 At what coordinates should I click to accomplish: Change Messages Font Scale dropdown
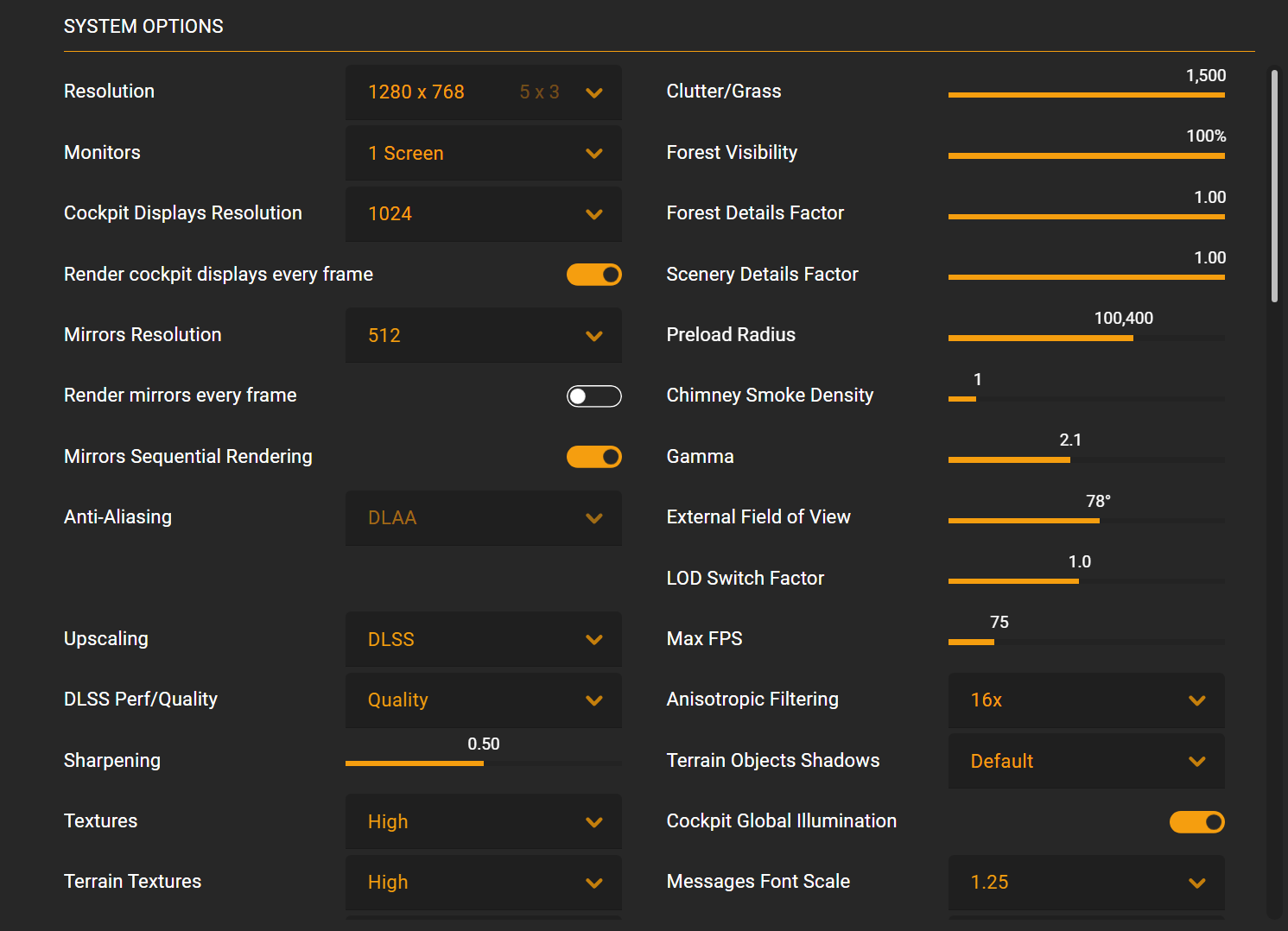click(1086, 883)
